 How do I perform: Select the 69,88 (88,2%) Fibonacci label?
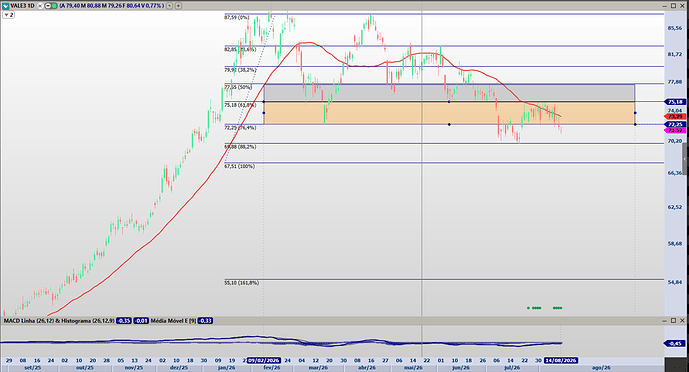[x=240, y=147]
